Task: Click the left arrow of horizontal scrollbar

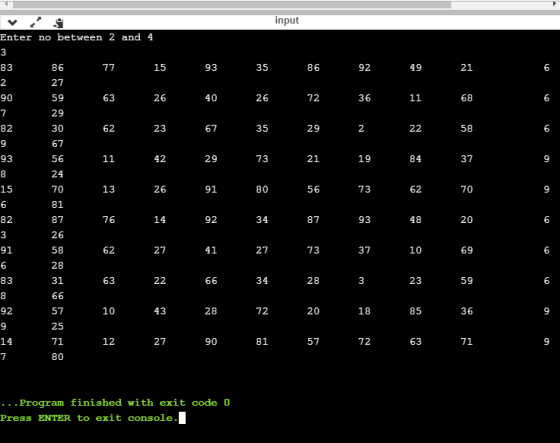Action: 6,4
